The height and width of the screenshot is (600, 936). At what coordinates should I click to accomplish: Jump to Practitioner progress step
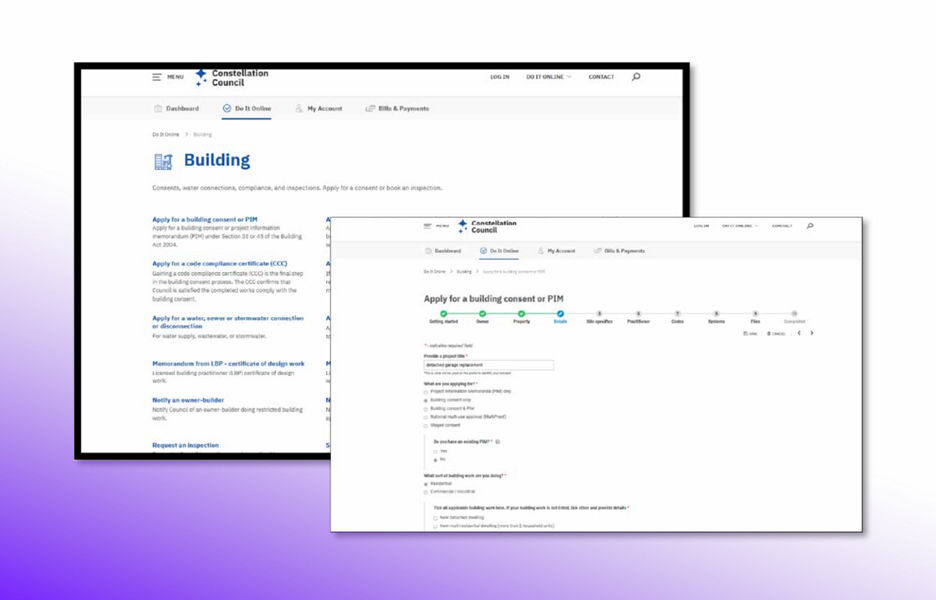coord(638,317)
